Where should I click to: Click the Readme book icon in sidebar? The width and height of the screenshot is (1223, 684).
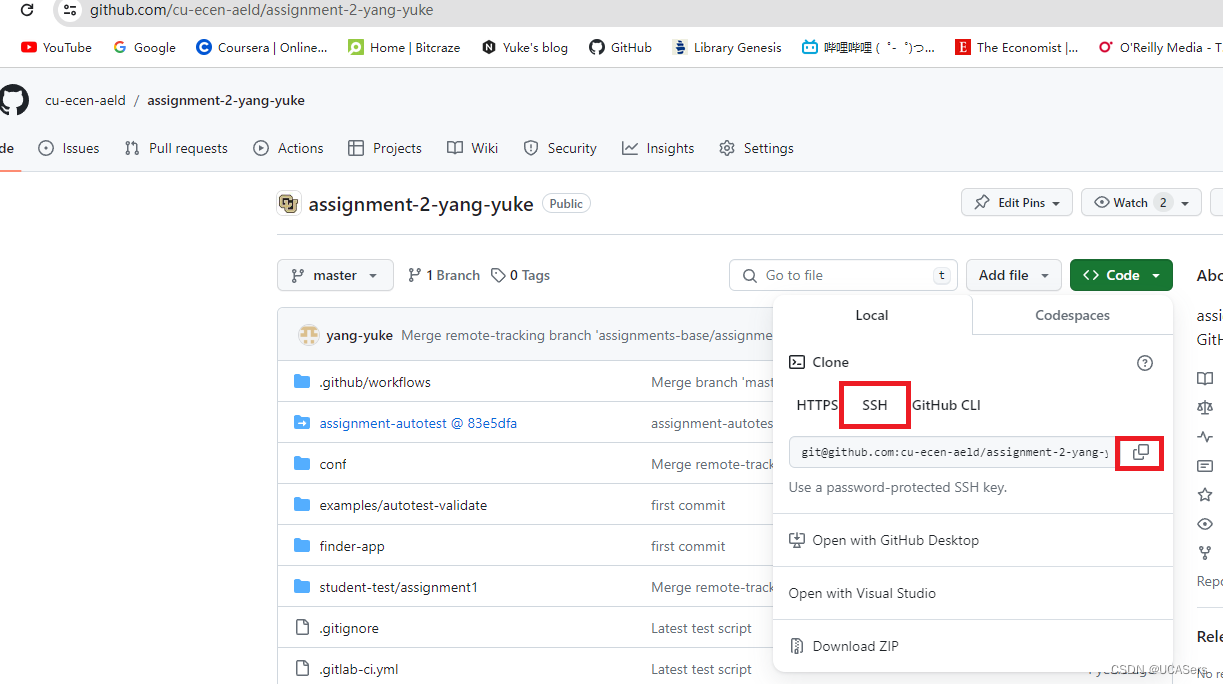1205,378
